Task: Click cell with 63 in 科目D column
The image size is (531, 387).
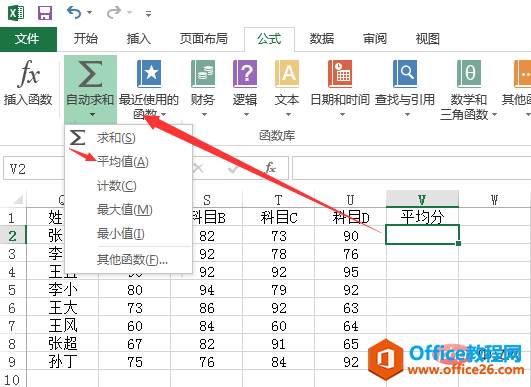Action: pyautogui.click(x=351, y=308)
